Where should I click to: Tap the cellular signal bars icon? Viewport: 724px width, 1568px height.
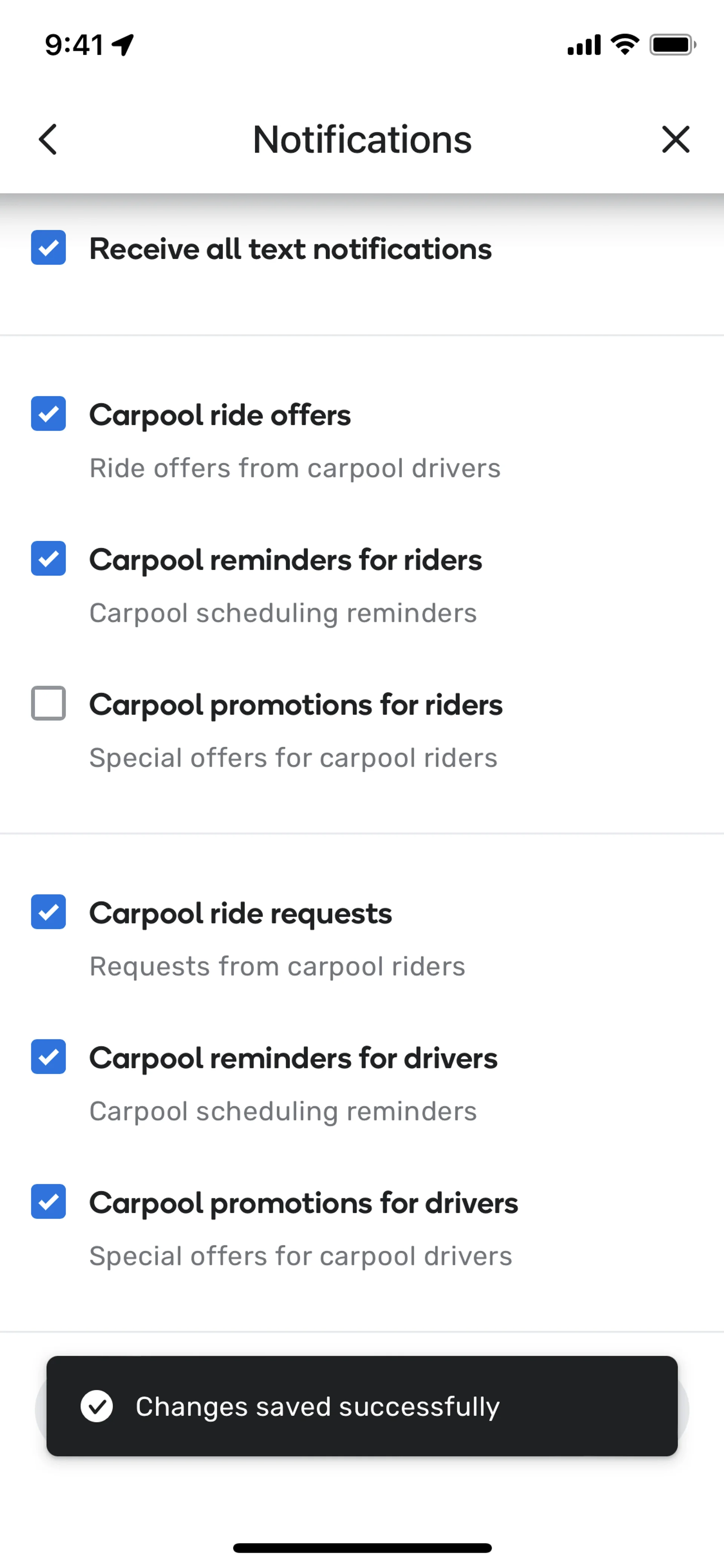(584, 45)
